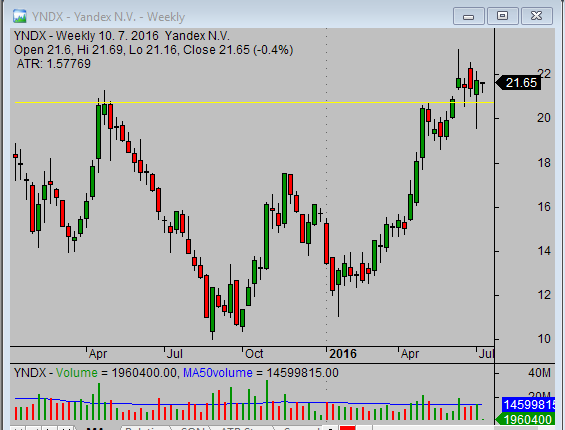Click the black 21.65 last price label
The width and height of the screenshot is (565, 430).
coord(518,83)
